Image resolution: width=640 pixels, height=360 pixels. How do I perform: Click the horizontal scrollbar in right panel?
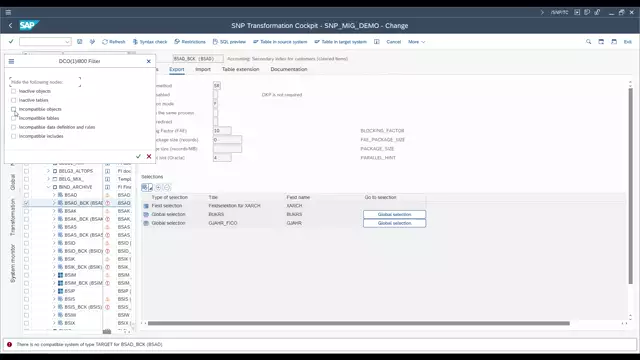(x=358, y=323)
